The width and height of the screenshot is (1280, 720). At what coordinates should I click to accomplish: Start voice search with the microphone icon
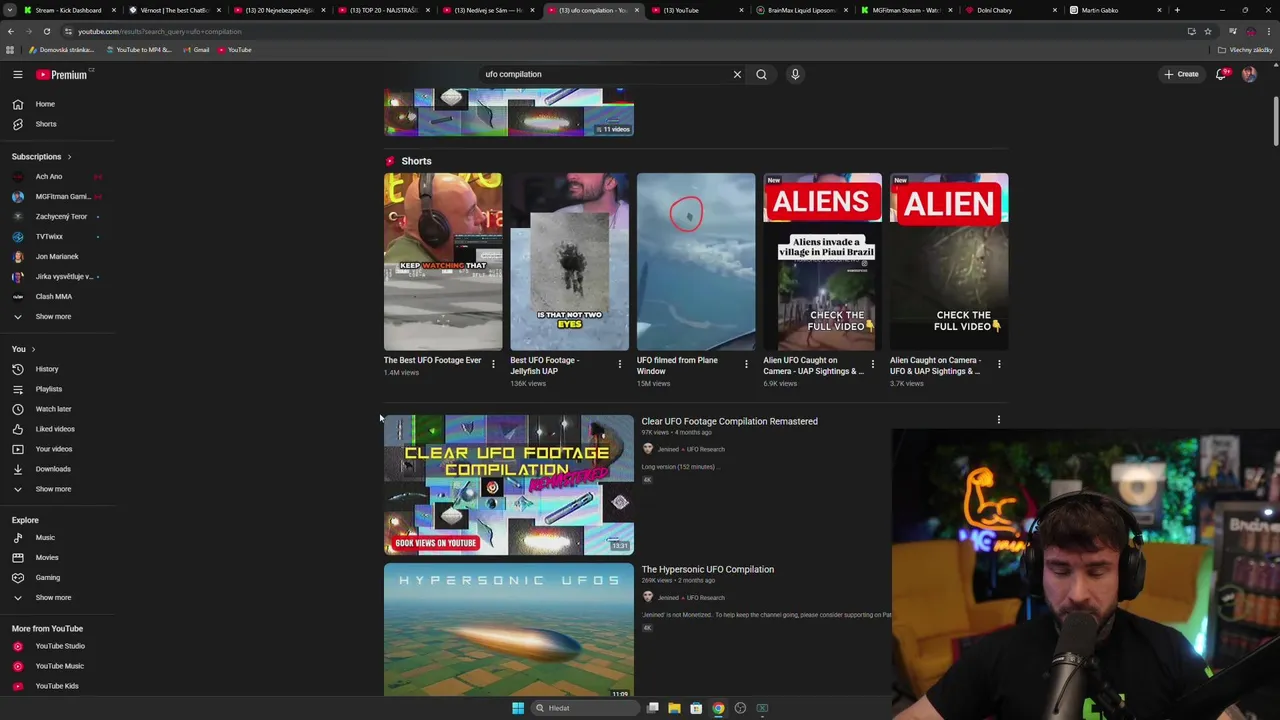point(795,74)
